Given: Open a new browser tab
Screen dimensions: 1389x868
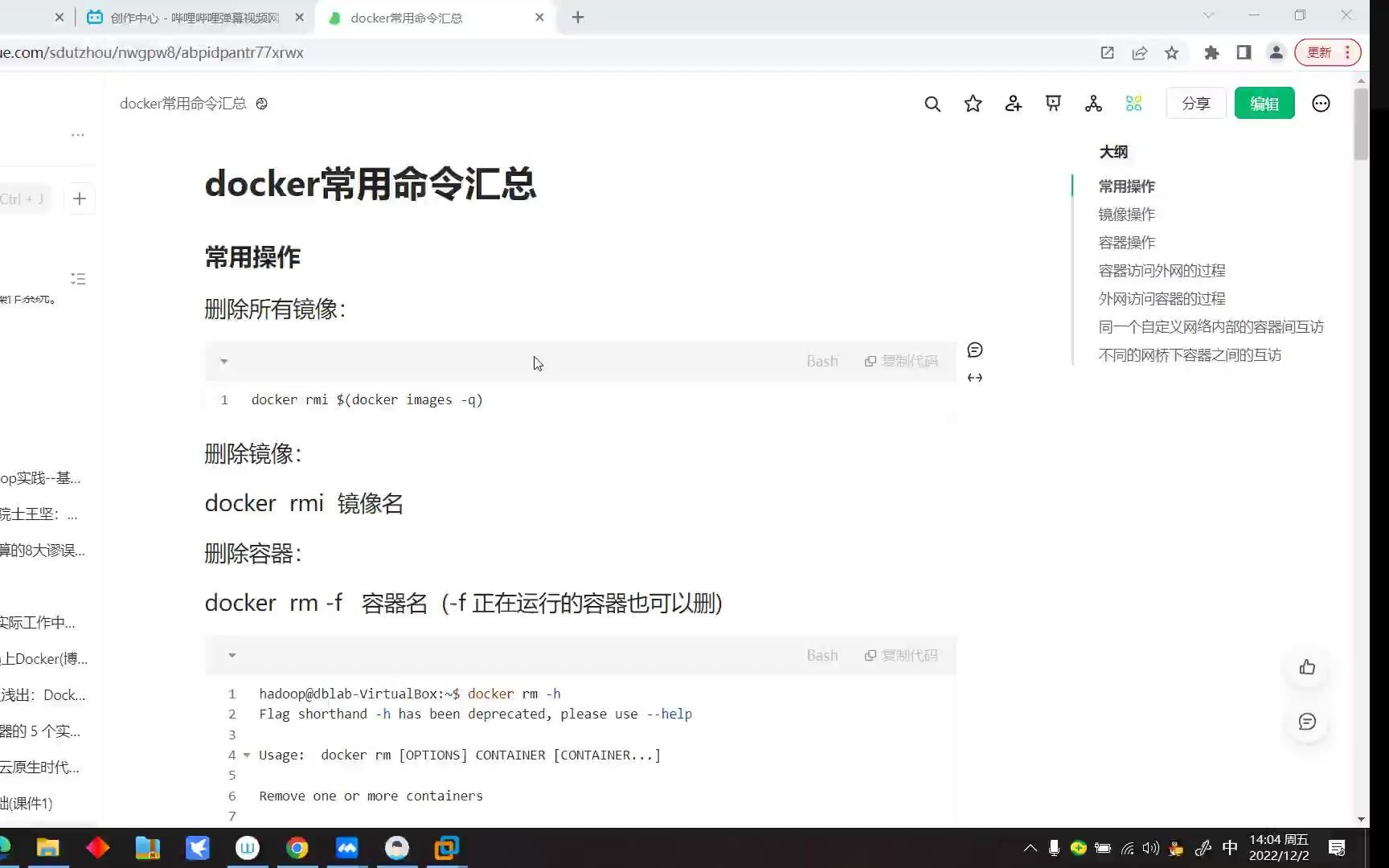Looking at the screenshot, I should [x=578, y=18].
